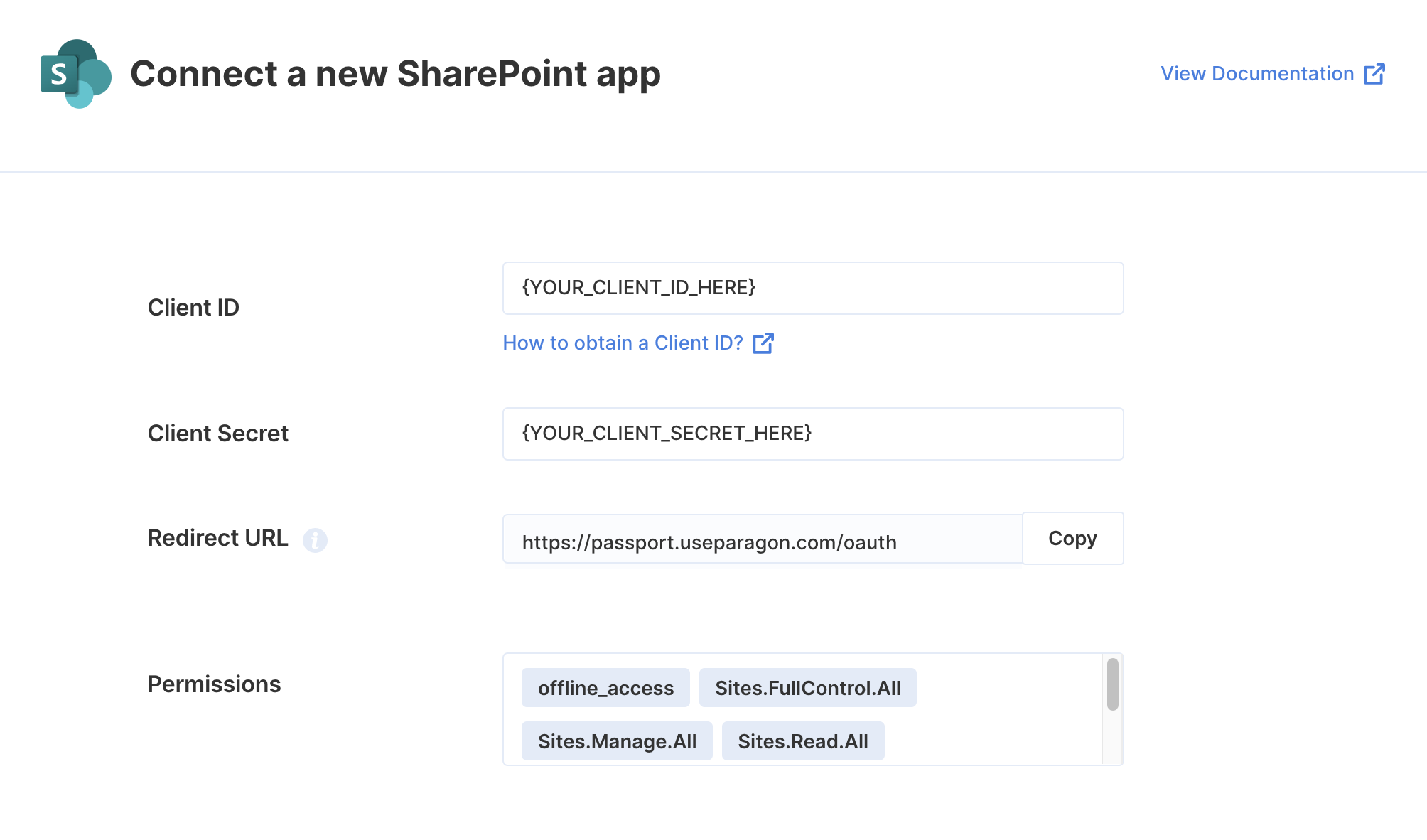Click the Client ID label
This screenshot has width=1427, height=840.
(x=193, y=308)
